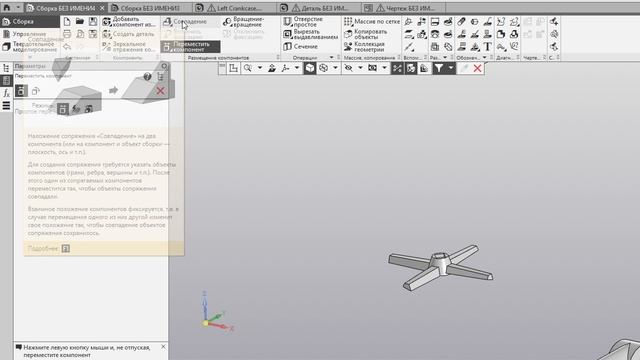640x360 pixels.
Task: Click Вырезать выдавливанием command
Action: (311, 34)
